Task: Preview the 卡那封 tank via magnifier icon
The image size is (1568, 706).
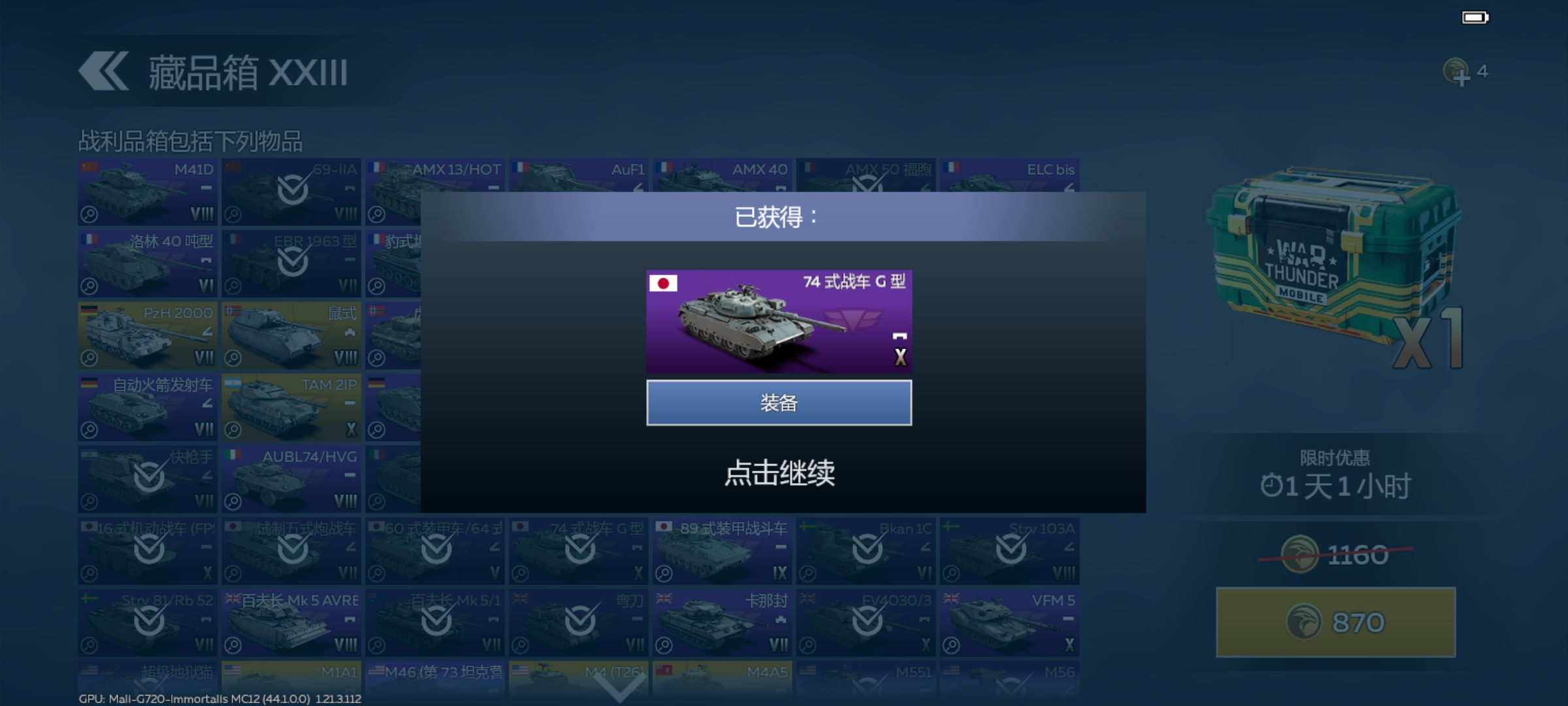Action: 664,646
